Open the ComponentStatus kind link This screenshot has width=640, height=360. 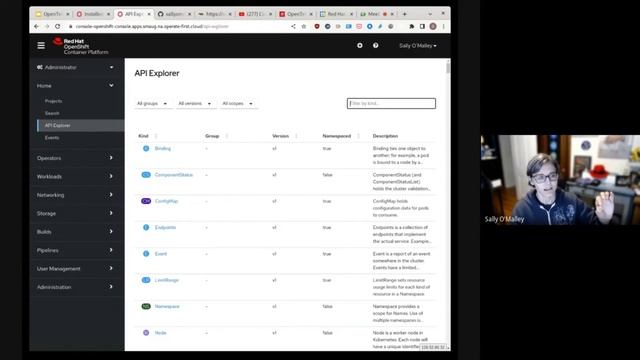pos(174,175)
